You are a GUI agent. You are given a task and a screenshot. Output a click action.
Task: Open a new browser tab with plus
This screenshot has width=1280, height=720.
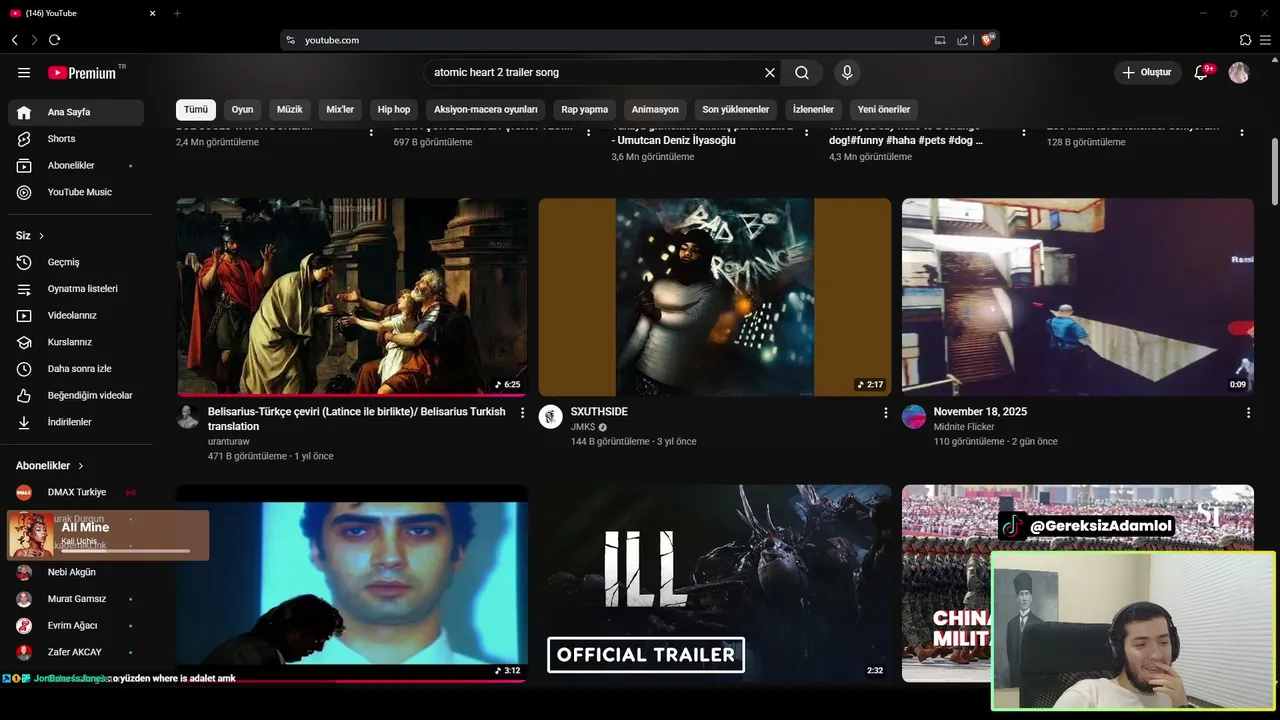[x=177, y=13]
